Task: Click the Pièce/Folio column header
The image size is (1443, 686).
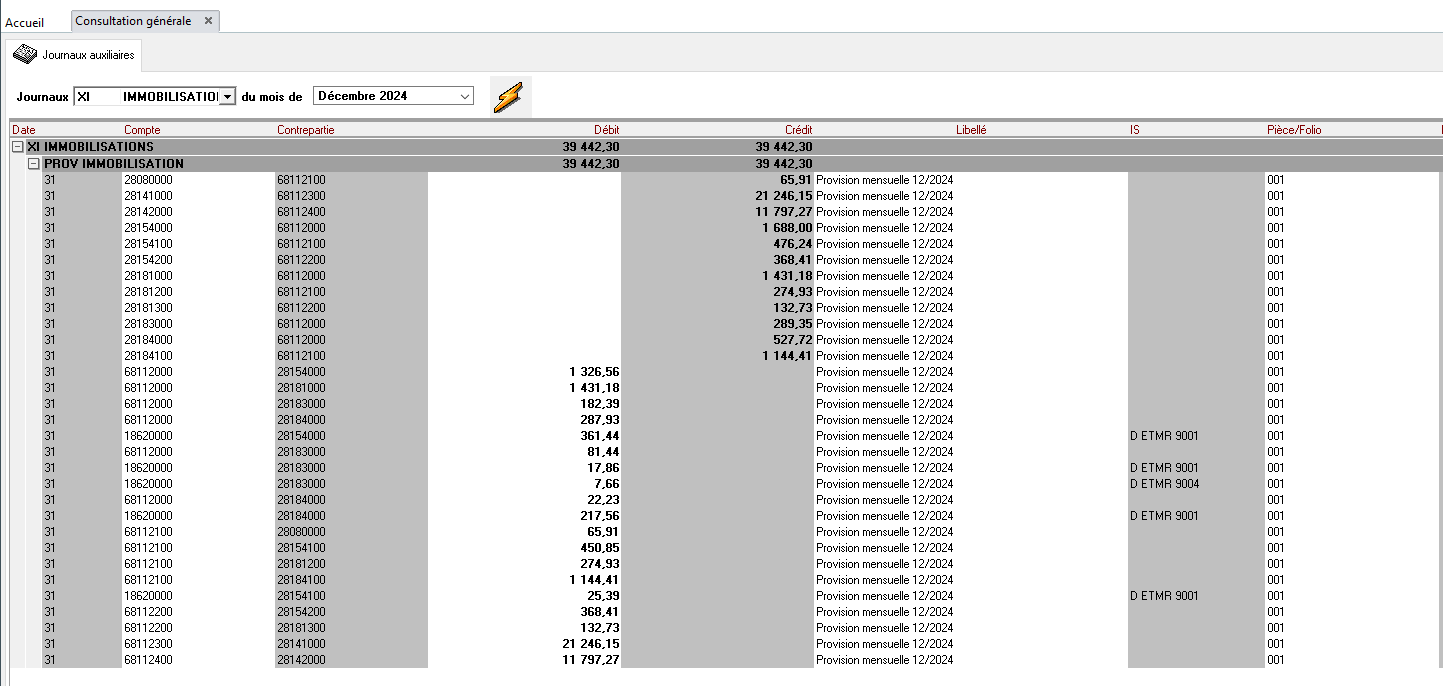Action: point(1294,130)
